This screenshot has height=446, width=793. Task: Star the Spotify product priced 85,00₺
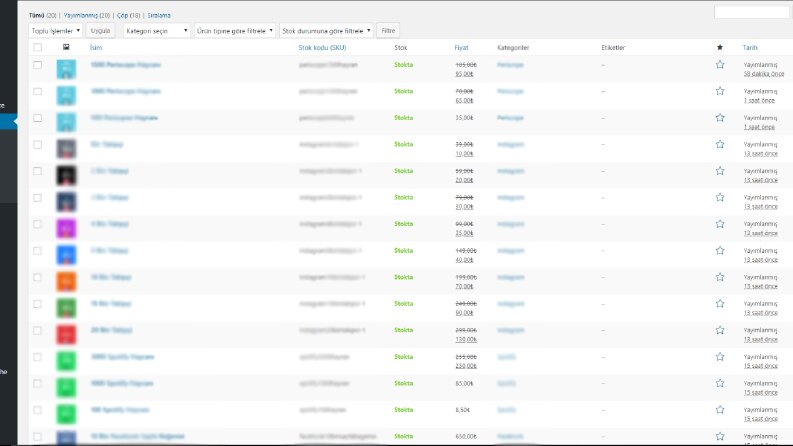tap(720, 383)
